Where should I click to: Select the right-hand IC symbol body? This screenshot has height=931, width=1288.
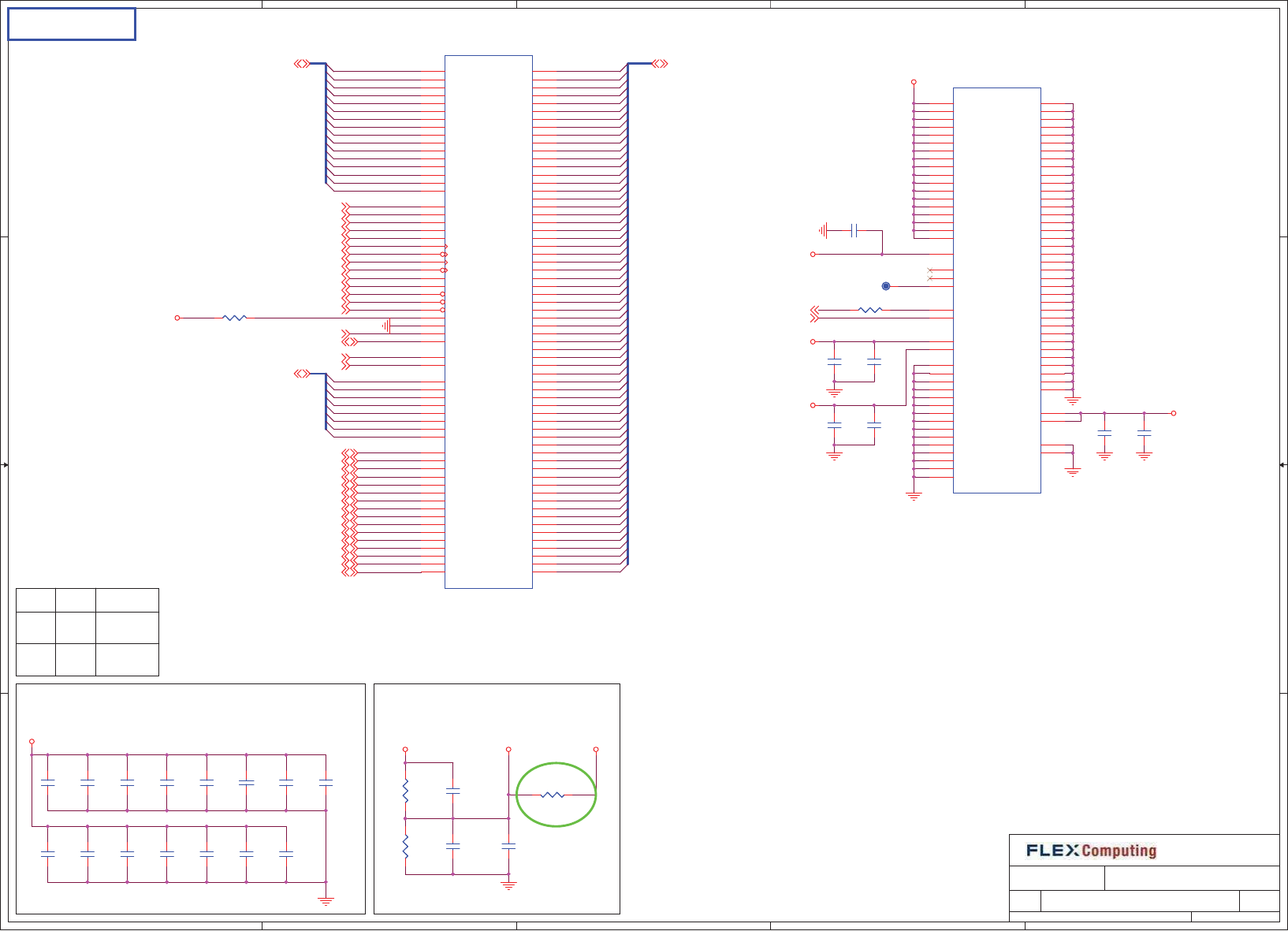[x=997, y=290]
